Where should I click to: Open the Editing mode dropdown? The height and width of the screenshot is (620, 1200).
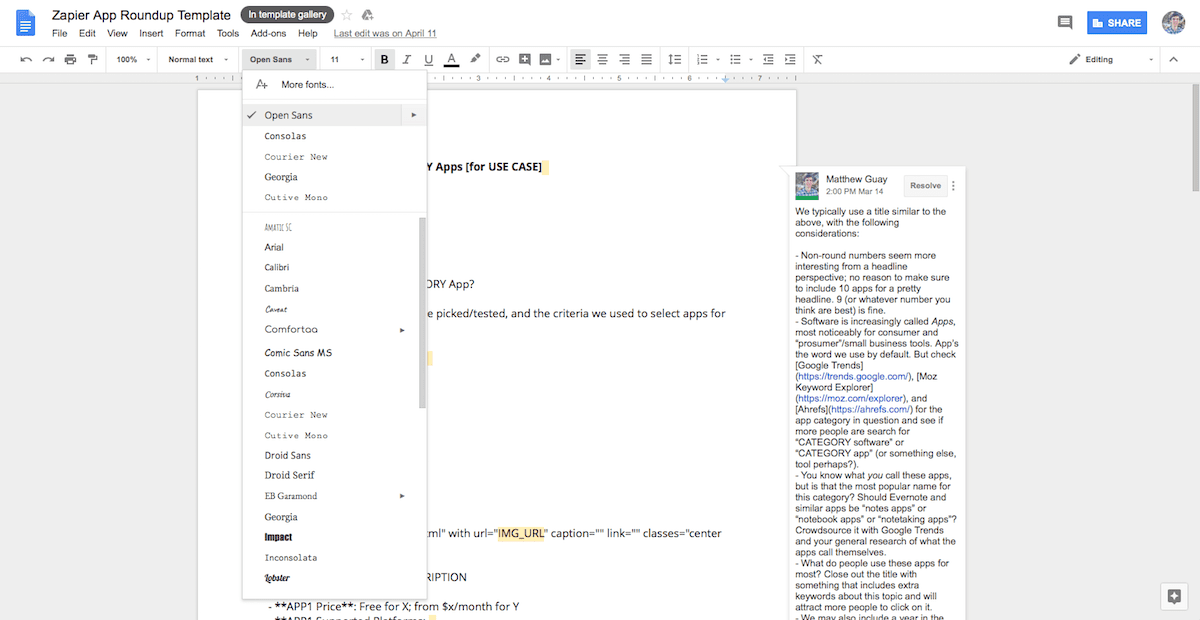pyautogui.click(x=1110, y=59)
